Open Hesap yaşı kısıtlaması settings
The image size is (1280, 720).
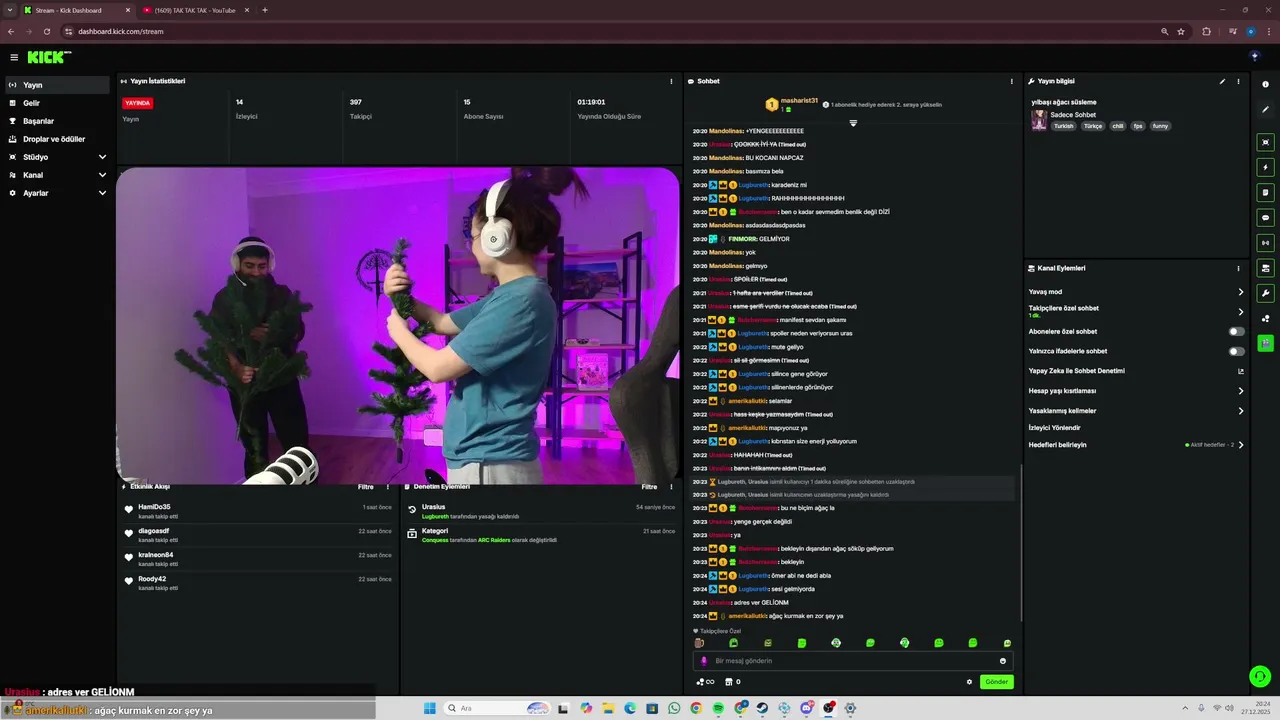pyautogui.click(x=1137, y=391)
